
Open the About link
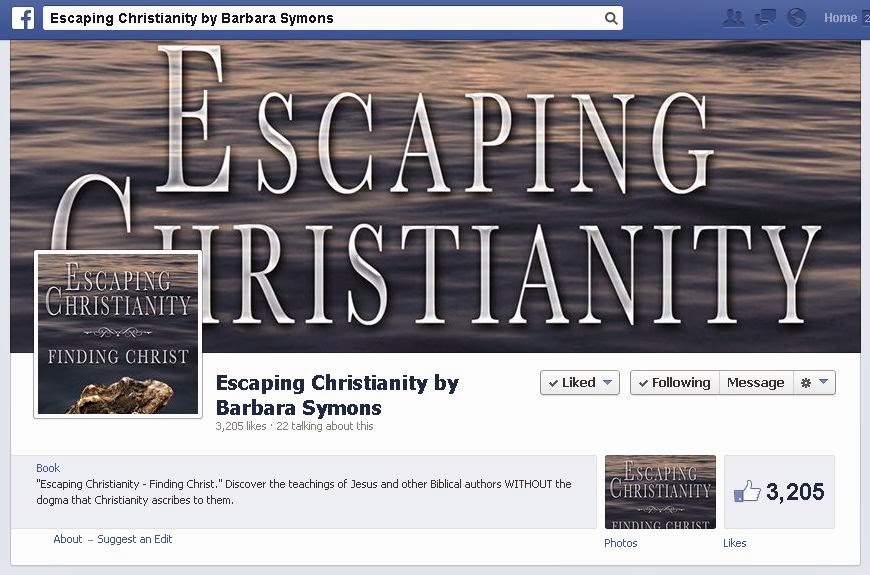pos(68,539)
